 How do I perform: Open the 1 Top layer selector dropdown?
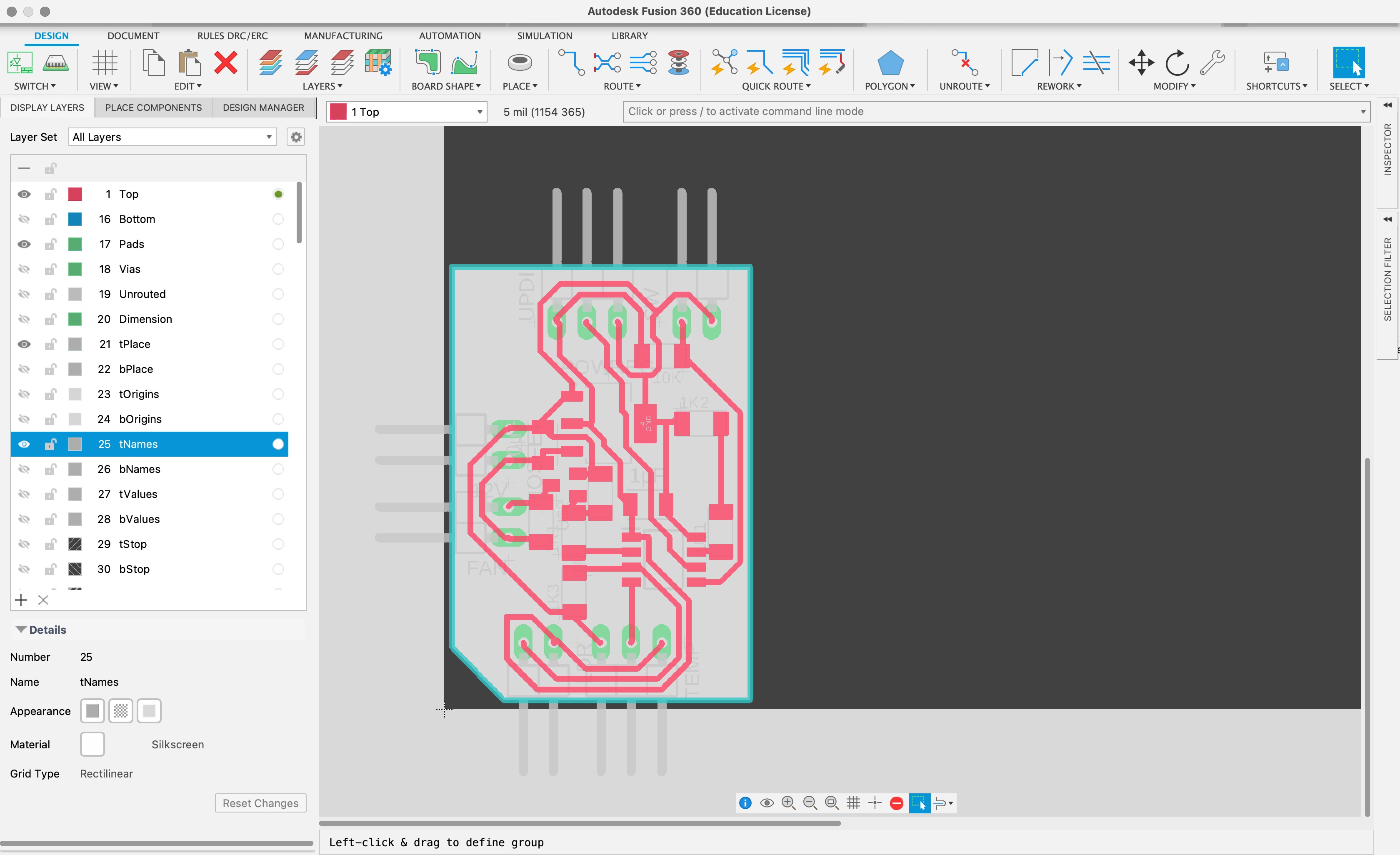click(x=407, y=112)
